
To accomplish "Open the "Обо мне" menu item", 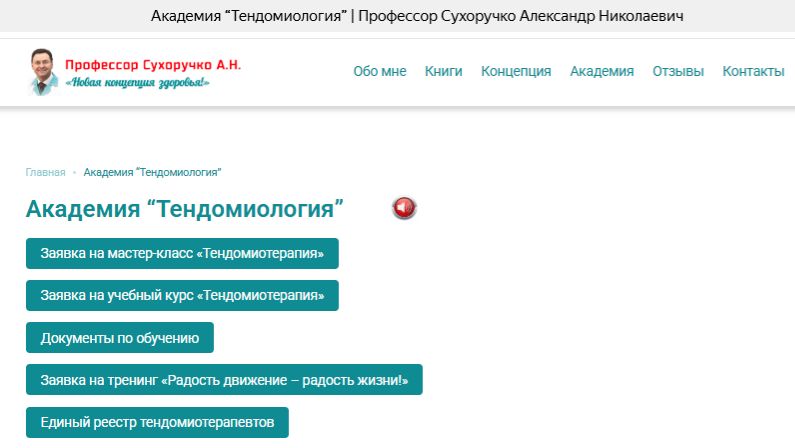I will [379, 71].
